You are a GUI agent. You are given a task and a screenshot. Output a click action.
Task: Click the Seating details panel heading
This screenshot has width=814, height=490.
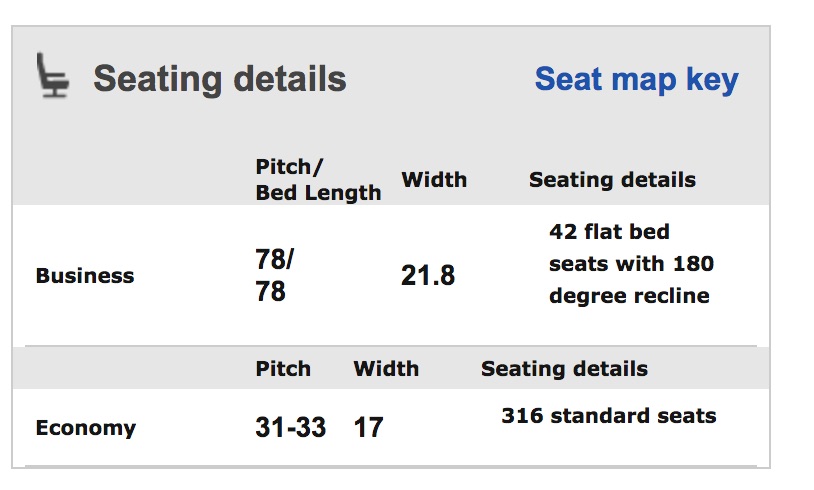pos(220,79)
